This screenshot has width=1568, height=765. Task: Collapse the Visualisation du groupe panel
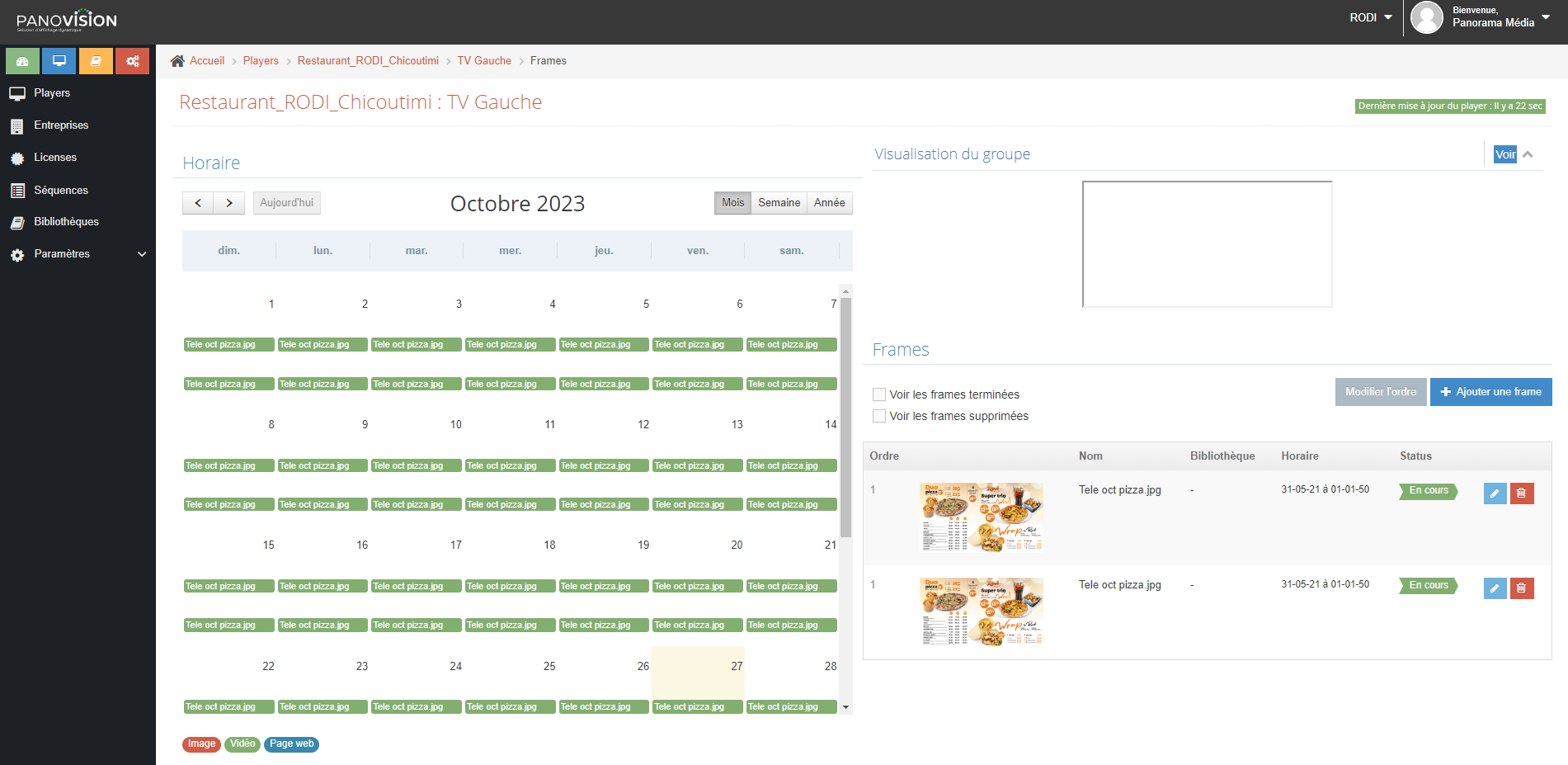1528,154
